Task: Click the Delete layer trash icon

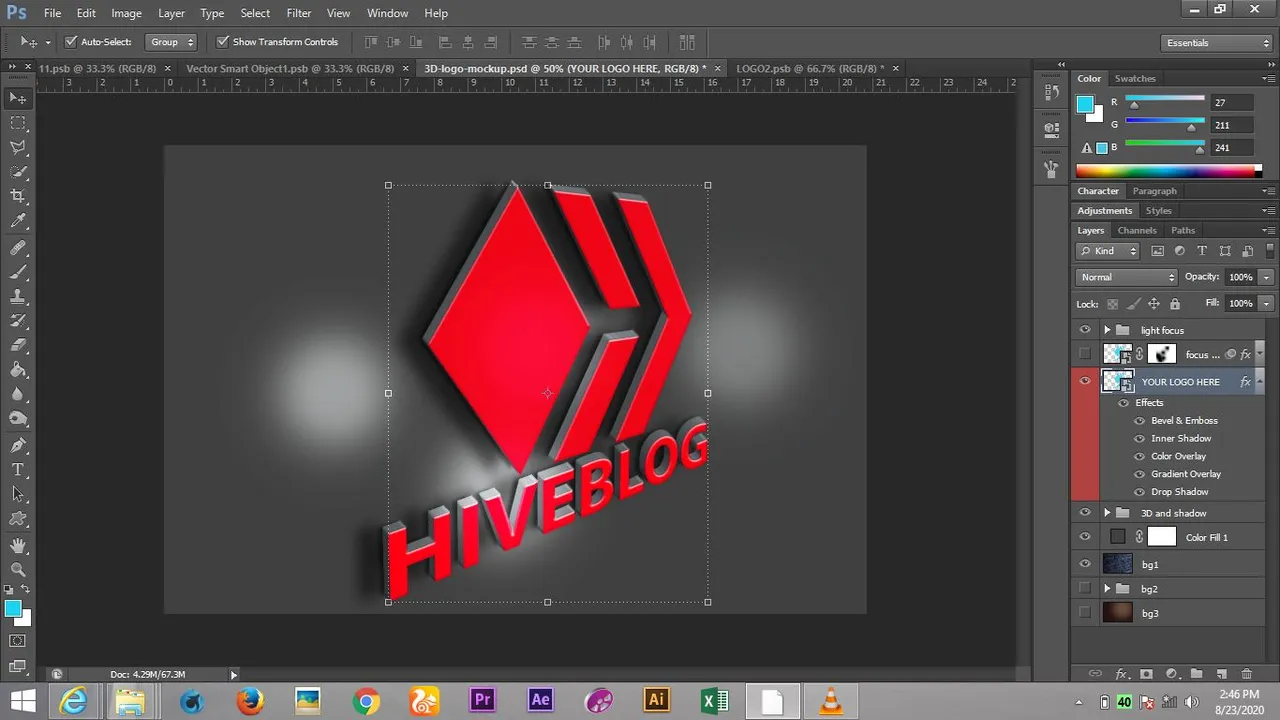Action: 1246,675
